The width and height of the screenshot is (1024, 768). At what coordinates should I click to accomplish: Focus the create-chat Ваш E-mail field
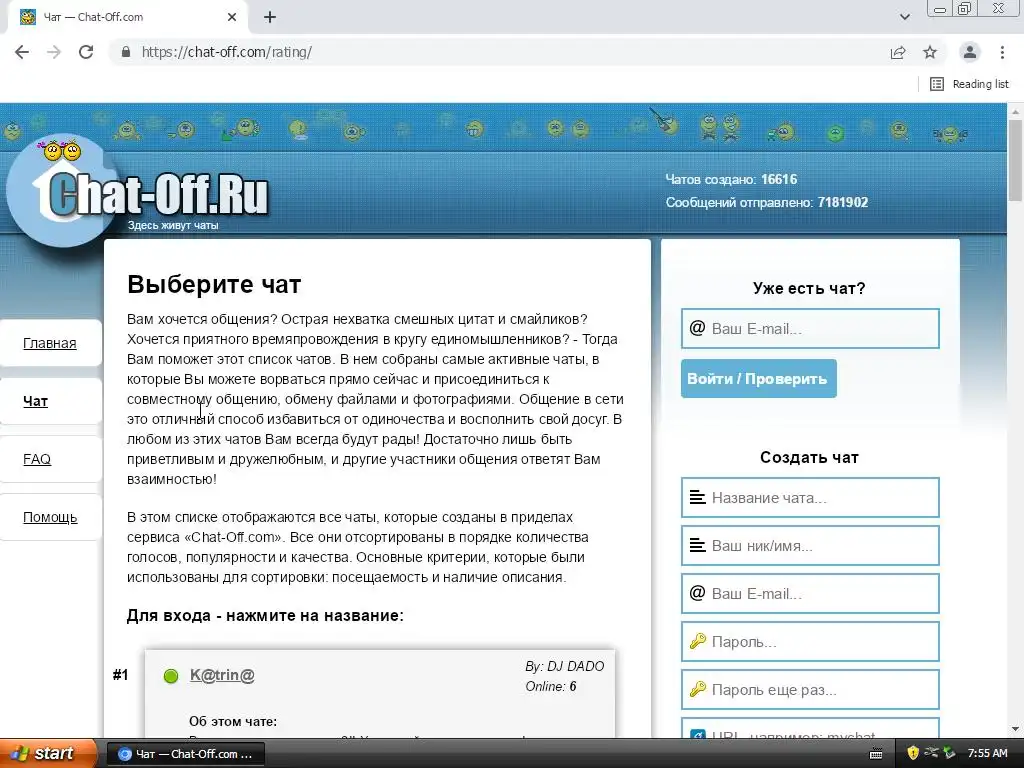pos(810,594)
